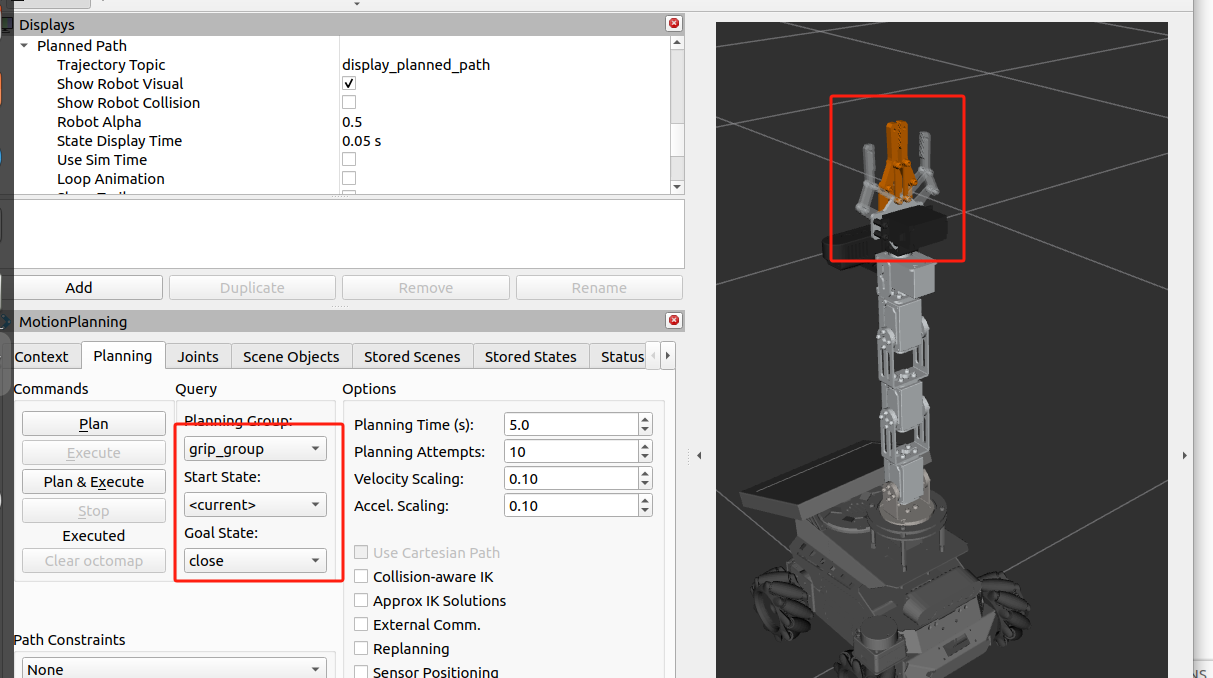This screenshot has height=678, width=1213.
Task: Open the Joints tab
Action: click(x=198, y=356)
